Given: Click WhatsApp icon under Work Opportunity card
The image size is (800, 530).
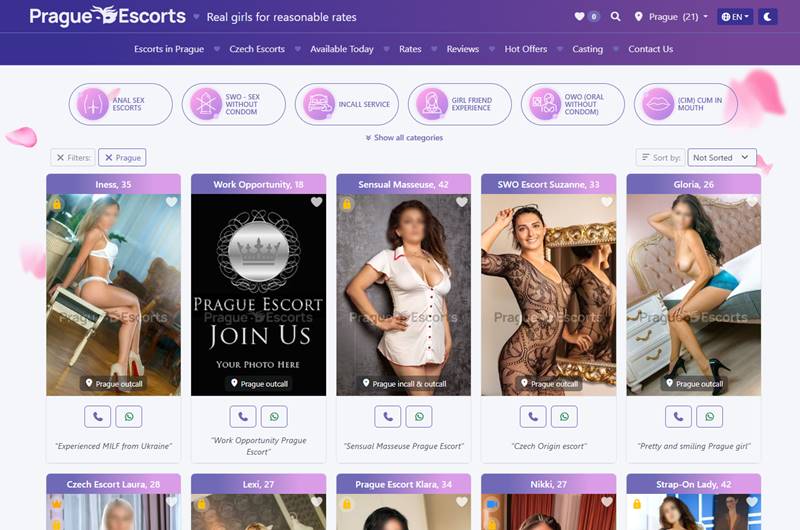Looking at the screenshot, I should (x=274, y=417).
